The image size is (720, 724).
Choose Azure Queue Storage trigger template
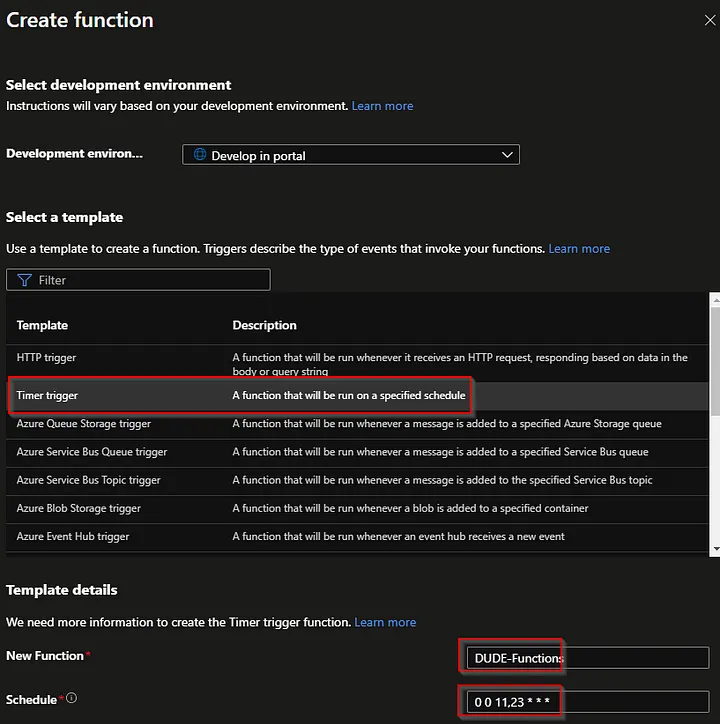(x=84, y=424)
